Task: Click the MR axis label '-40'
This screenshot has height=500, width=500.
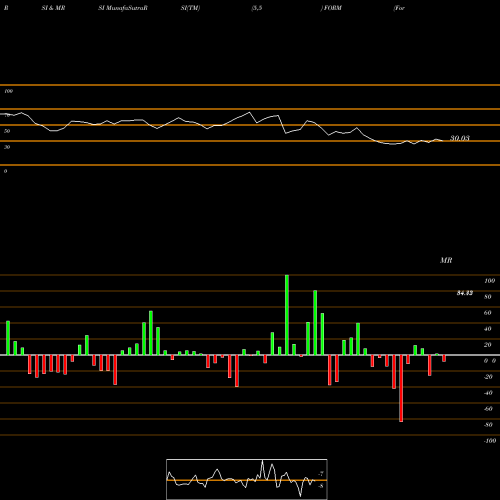Action: pyautogui.click(x=488, y=393)
